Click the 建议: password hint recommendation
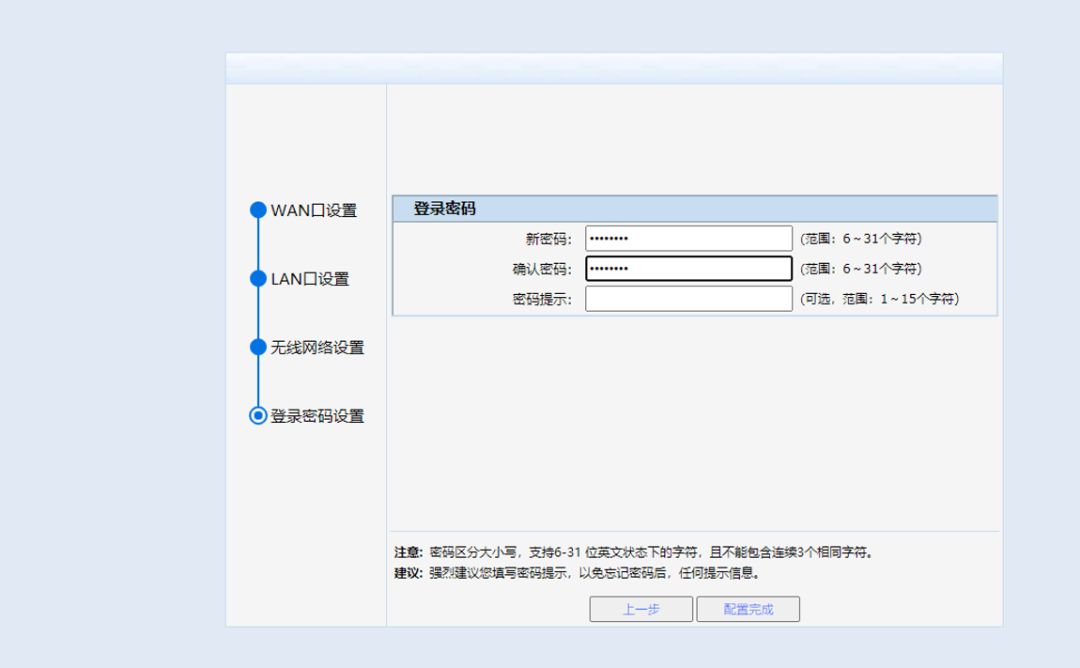The width and height of the screenshot is (1080, 668). 577,573
